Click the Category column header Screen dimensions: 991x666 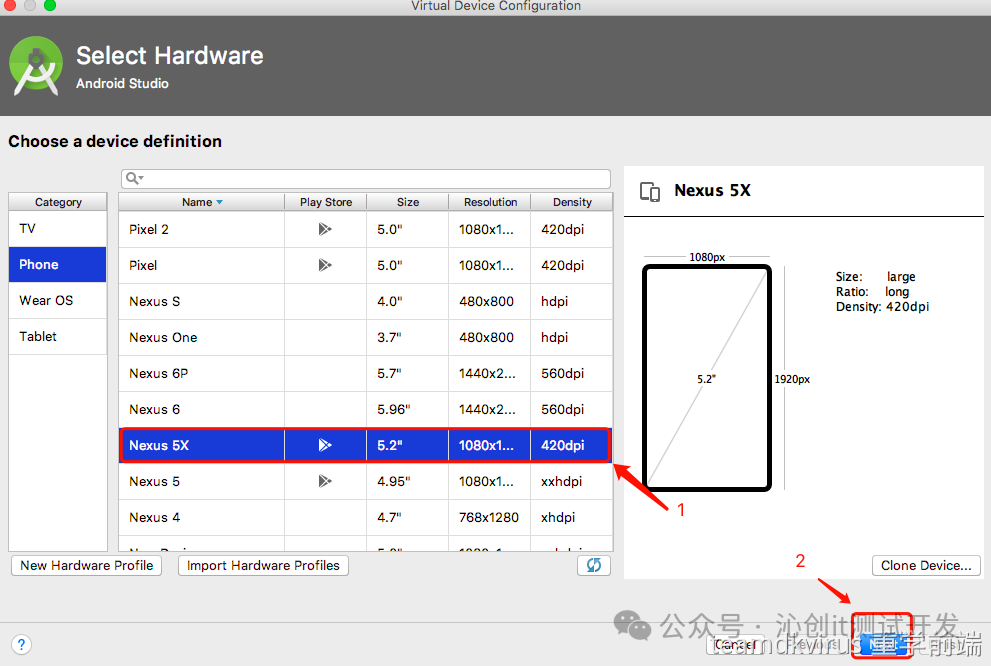pos(58,202)
